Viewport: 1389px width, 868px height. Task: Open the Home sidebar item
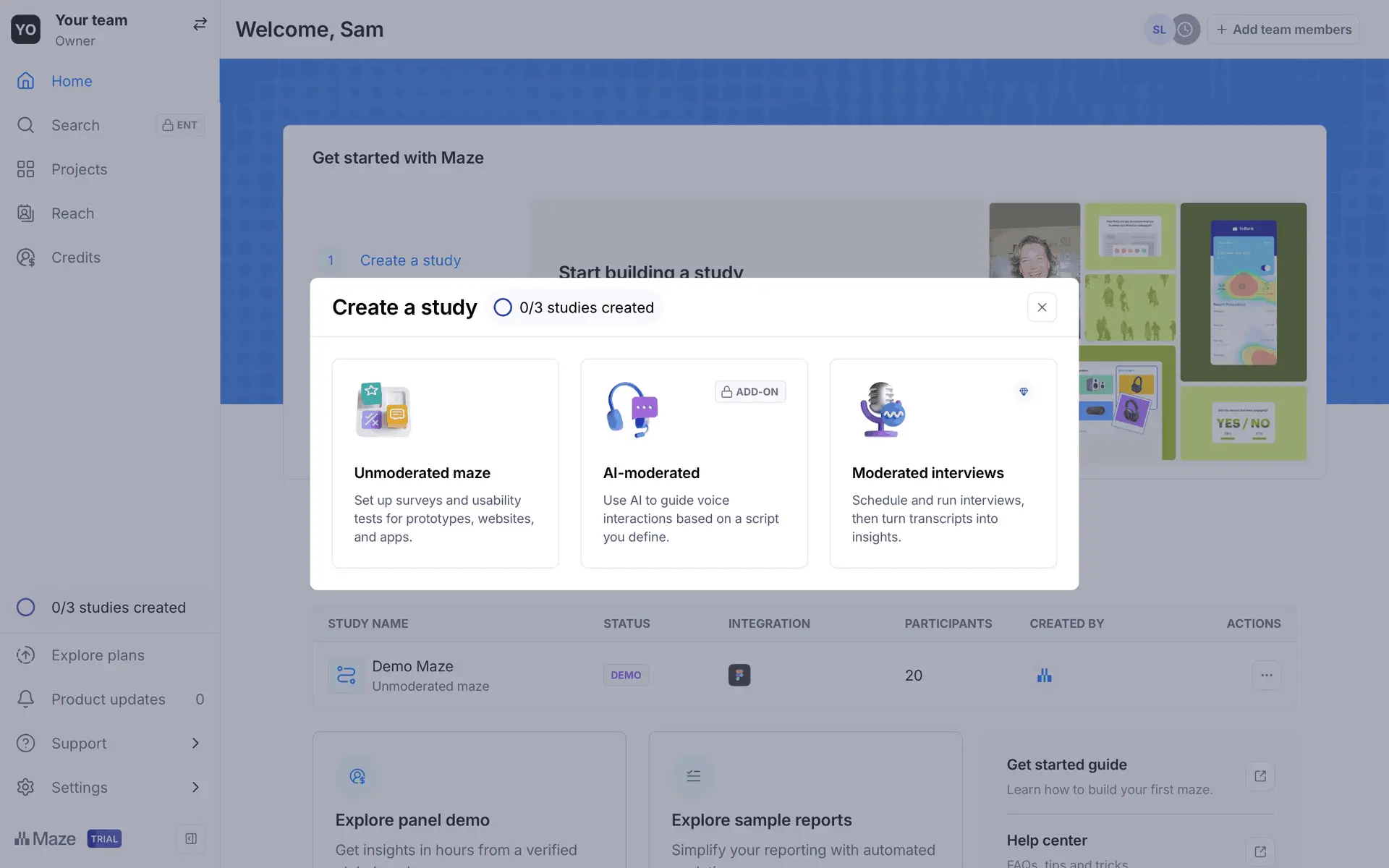pos(72,81)
